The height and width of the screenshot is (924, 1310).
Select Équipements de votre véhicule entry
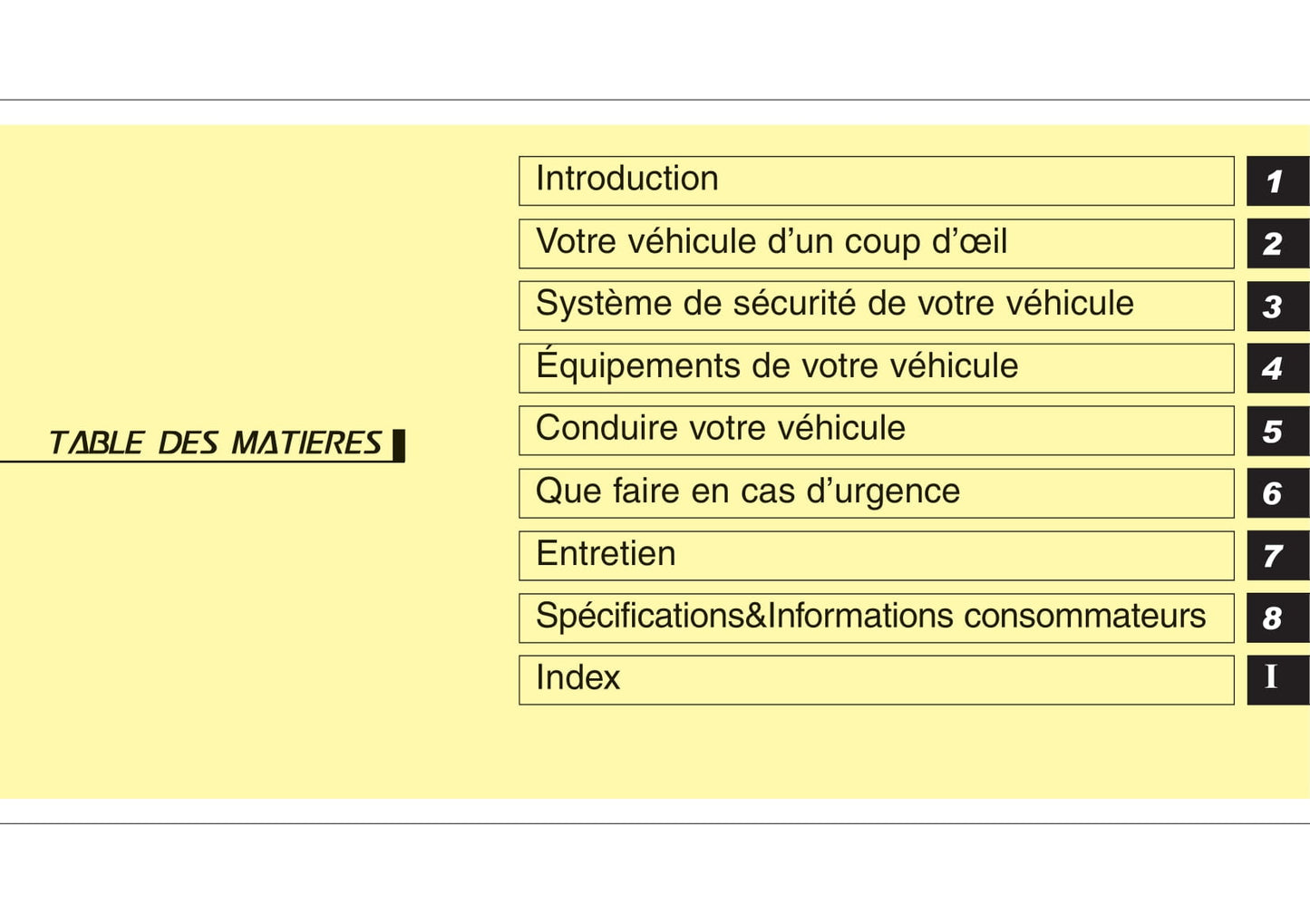pos(876,367)
